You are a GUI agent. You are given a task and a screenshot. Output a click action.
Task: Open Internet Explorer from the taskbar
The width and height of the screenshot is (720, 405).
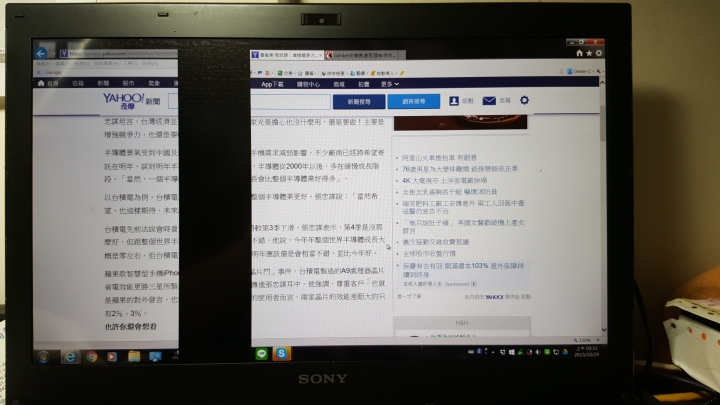(x=70, y=357)
